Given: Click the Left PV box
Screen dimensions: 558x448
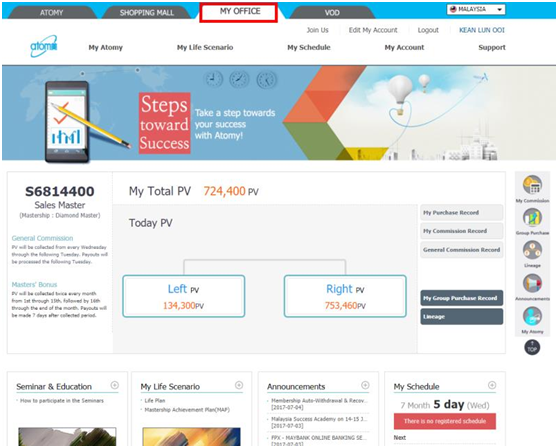Looking at the screenshot, I should click(x=184, y=296).
